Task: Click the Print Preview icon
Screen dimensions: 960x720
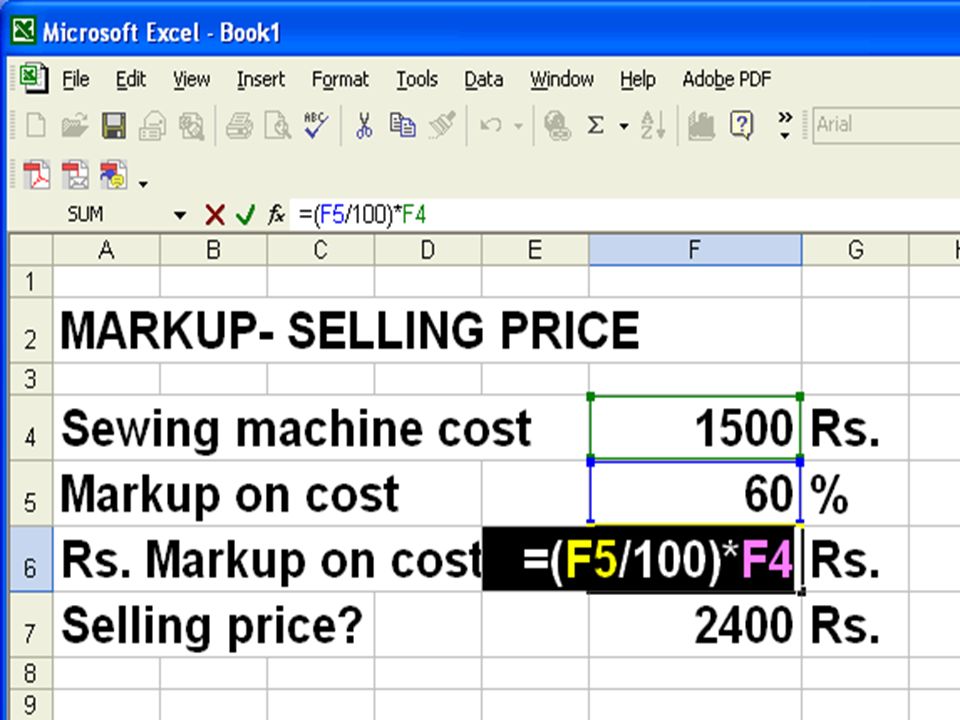Action: [x=277, y=126]
